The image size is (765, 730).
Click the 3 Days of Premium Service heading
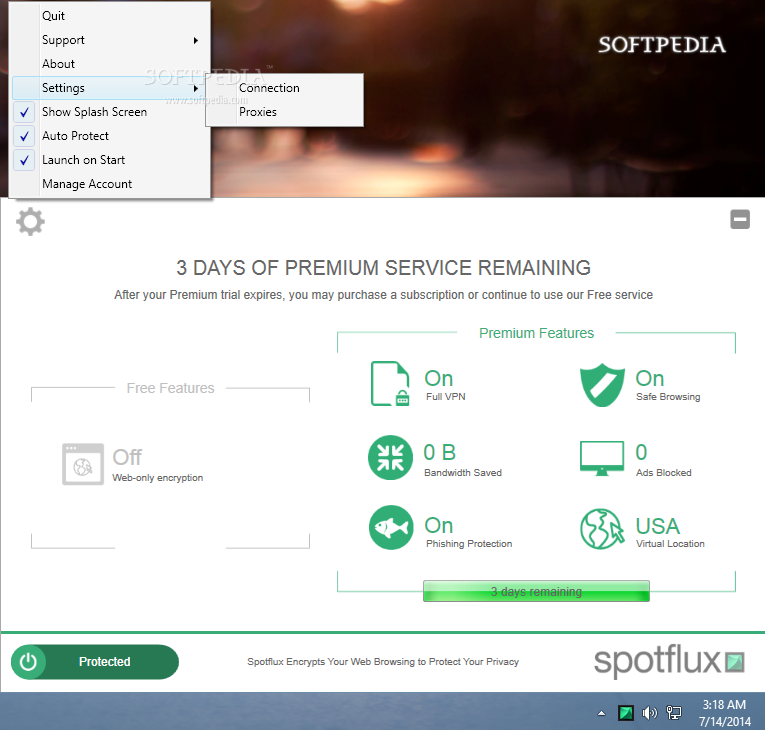tap(383, 267)
